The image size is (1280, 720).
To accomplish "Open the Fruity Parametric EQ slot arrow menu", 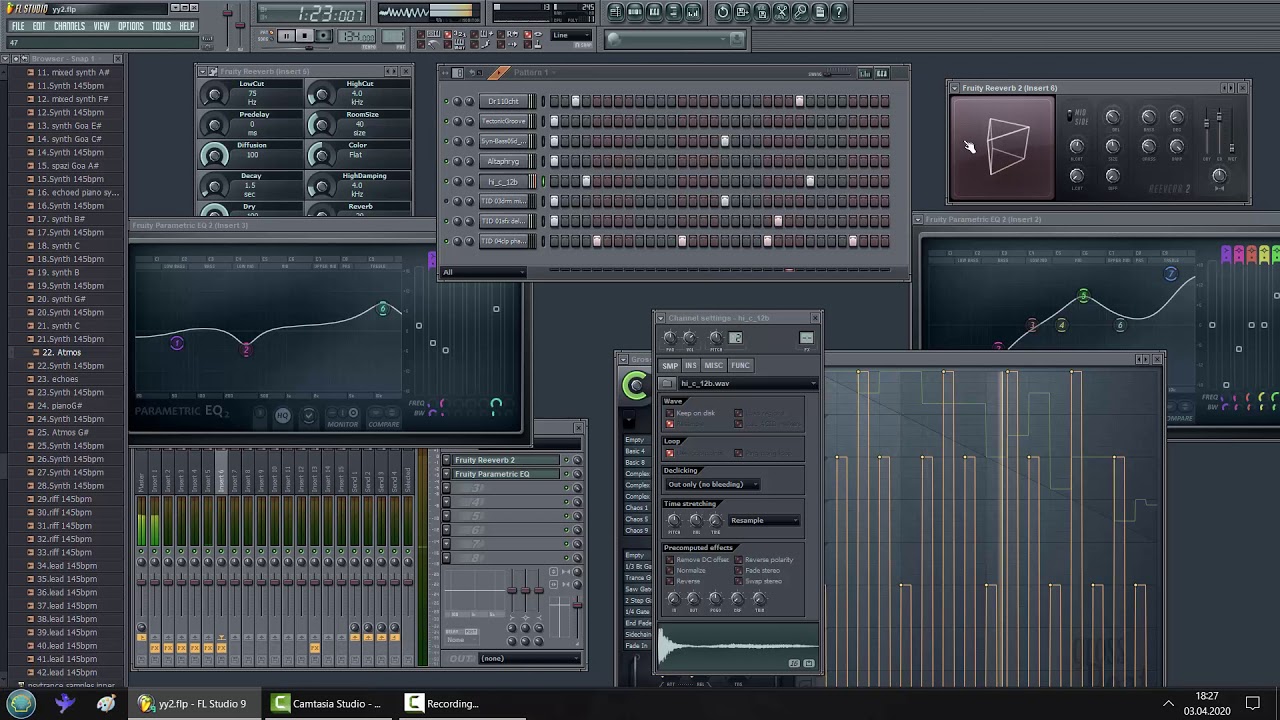I will tap(447, 474).
